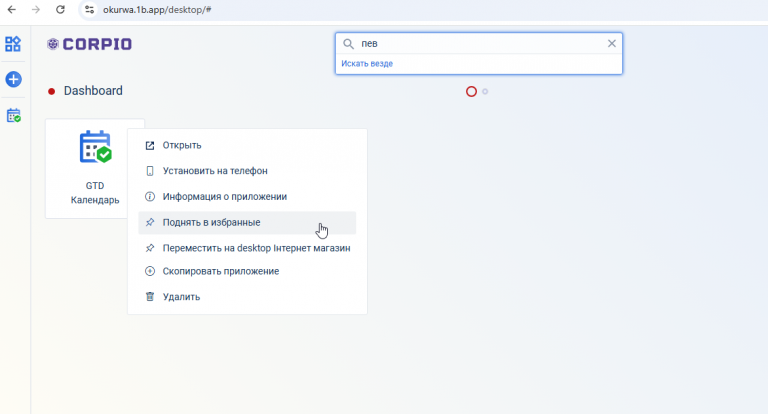Choose "Поднять в избранные" menu entry
The height and width of the screenshot is (414, 768).
(x=247, y=222)
